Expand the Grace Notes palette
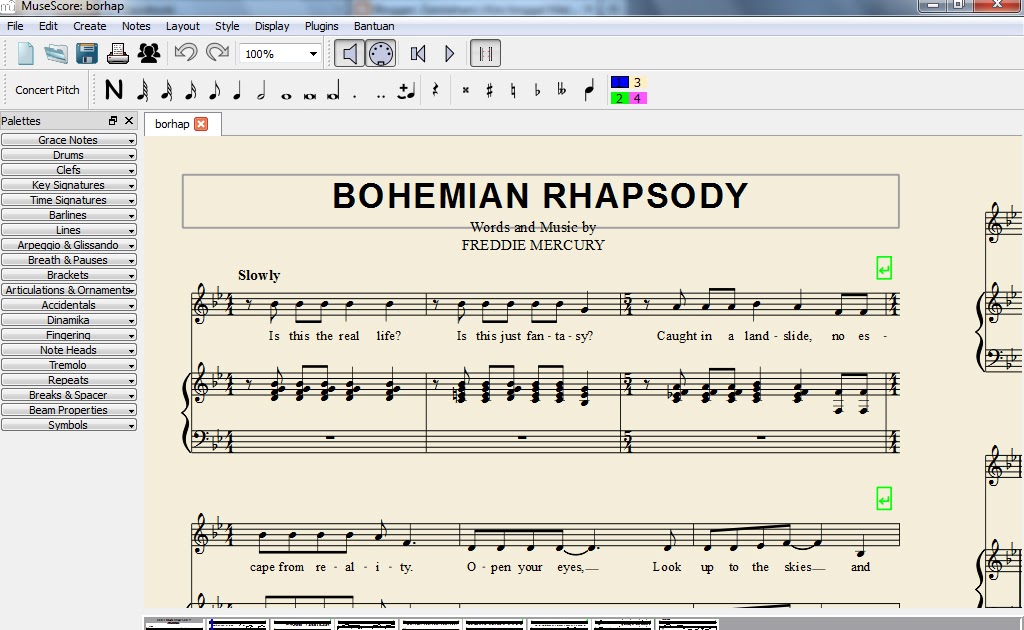1024x630 pixels. click(69, 140)
